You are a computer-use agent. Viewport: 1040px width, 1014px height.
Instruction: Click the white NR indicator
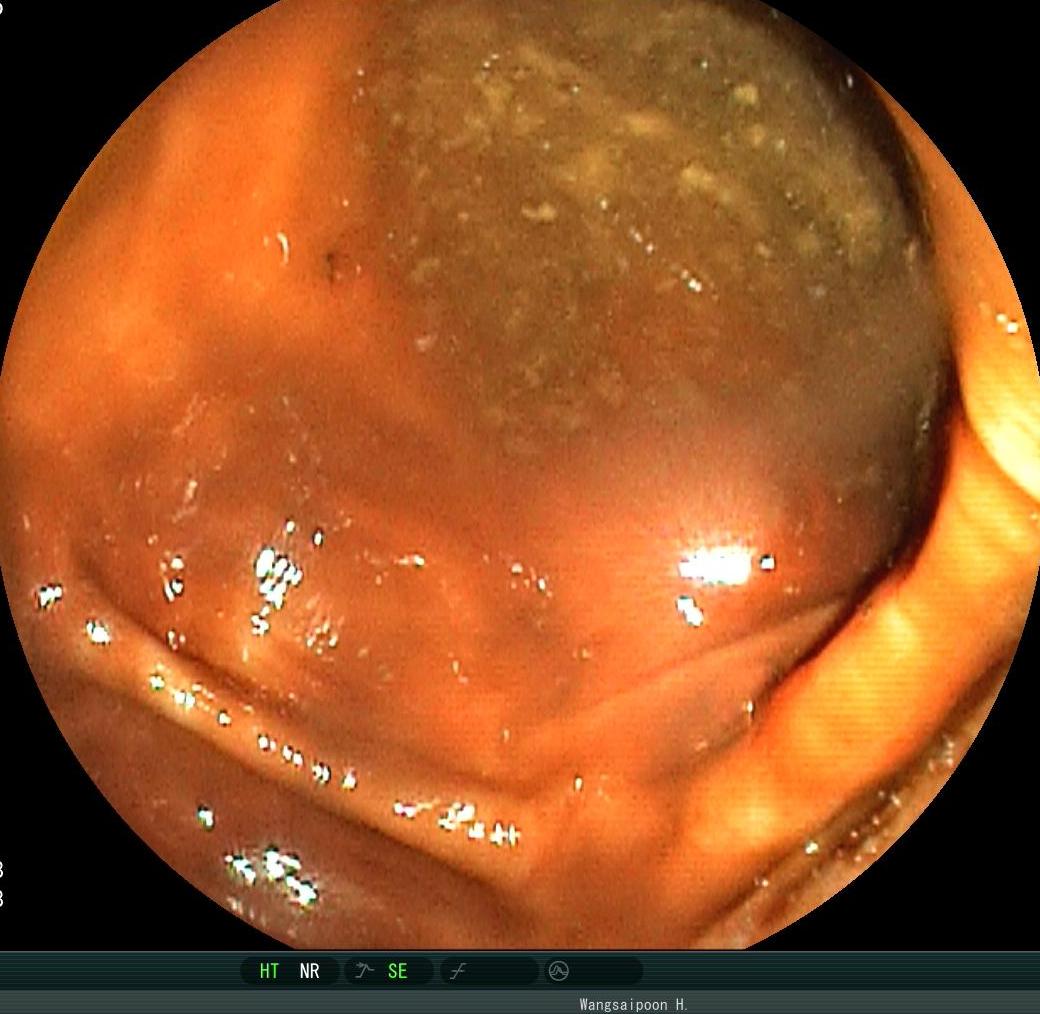[310, 971]
